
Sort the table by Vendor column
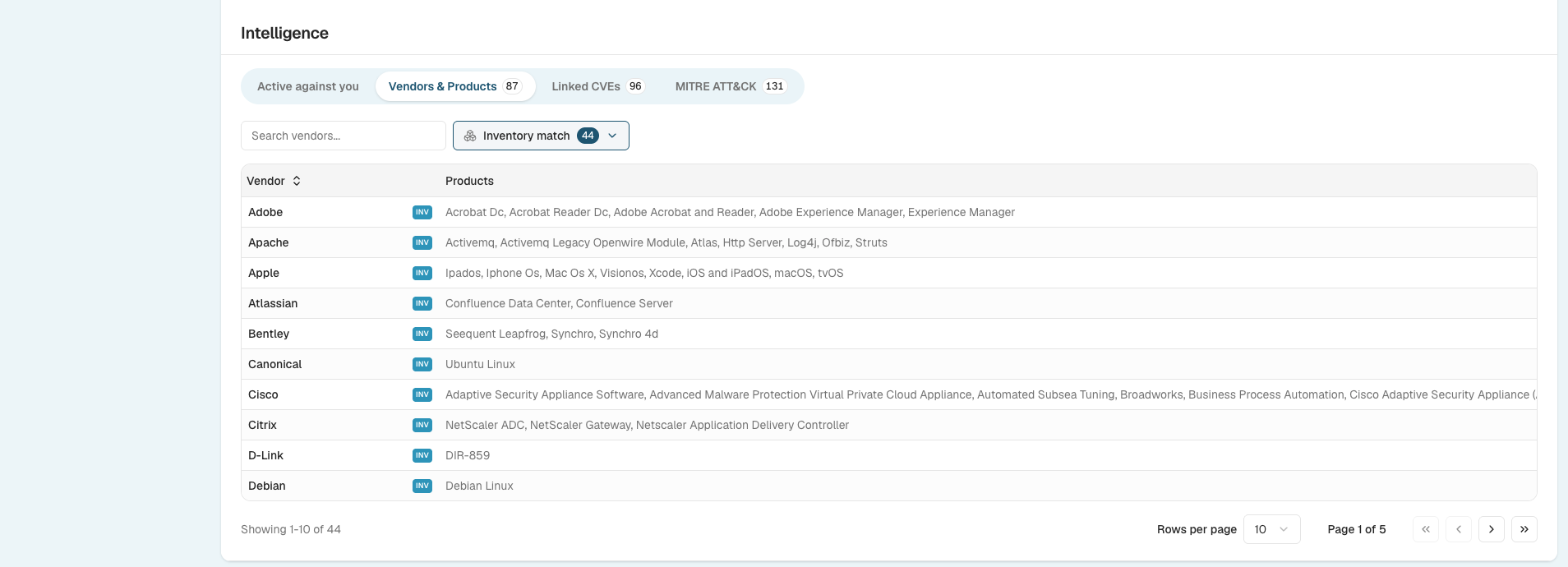coord(274,181)
